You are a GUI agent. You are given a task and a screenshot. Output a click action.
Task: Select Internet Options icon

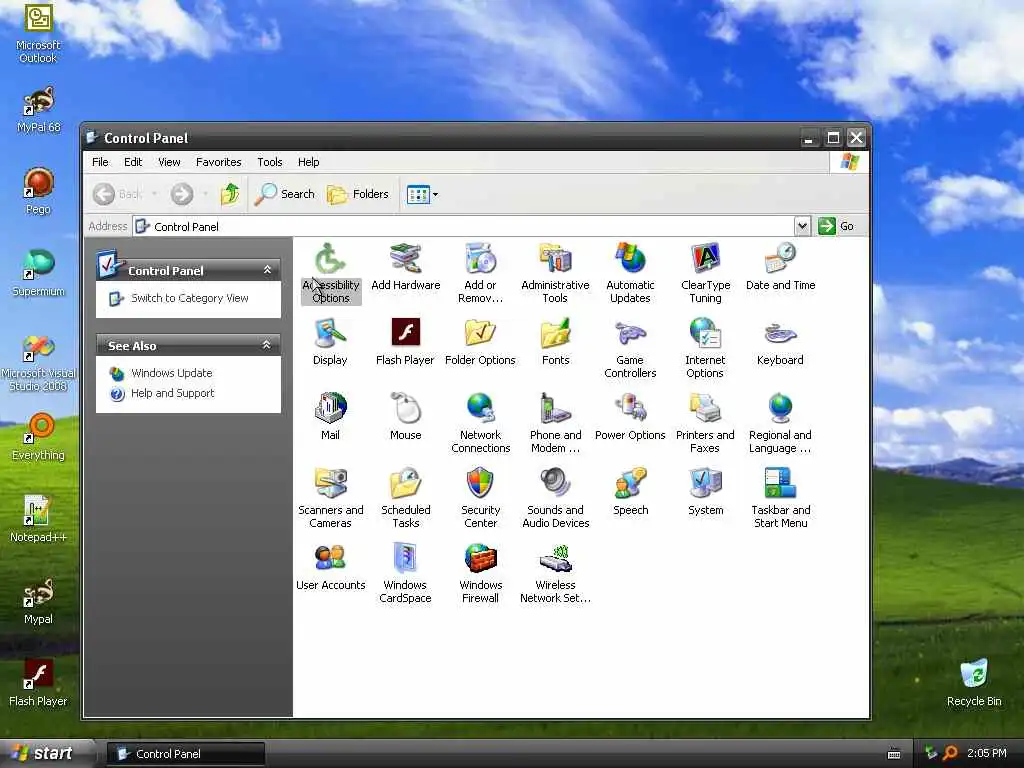pyautogui.click(x=705, y=348)
